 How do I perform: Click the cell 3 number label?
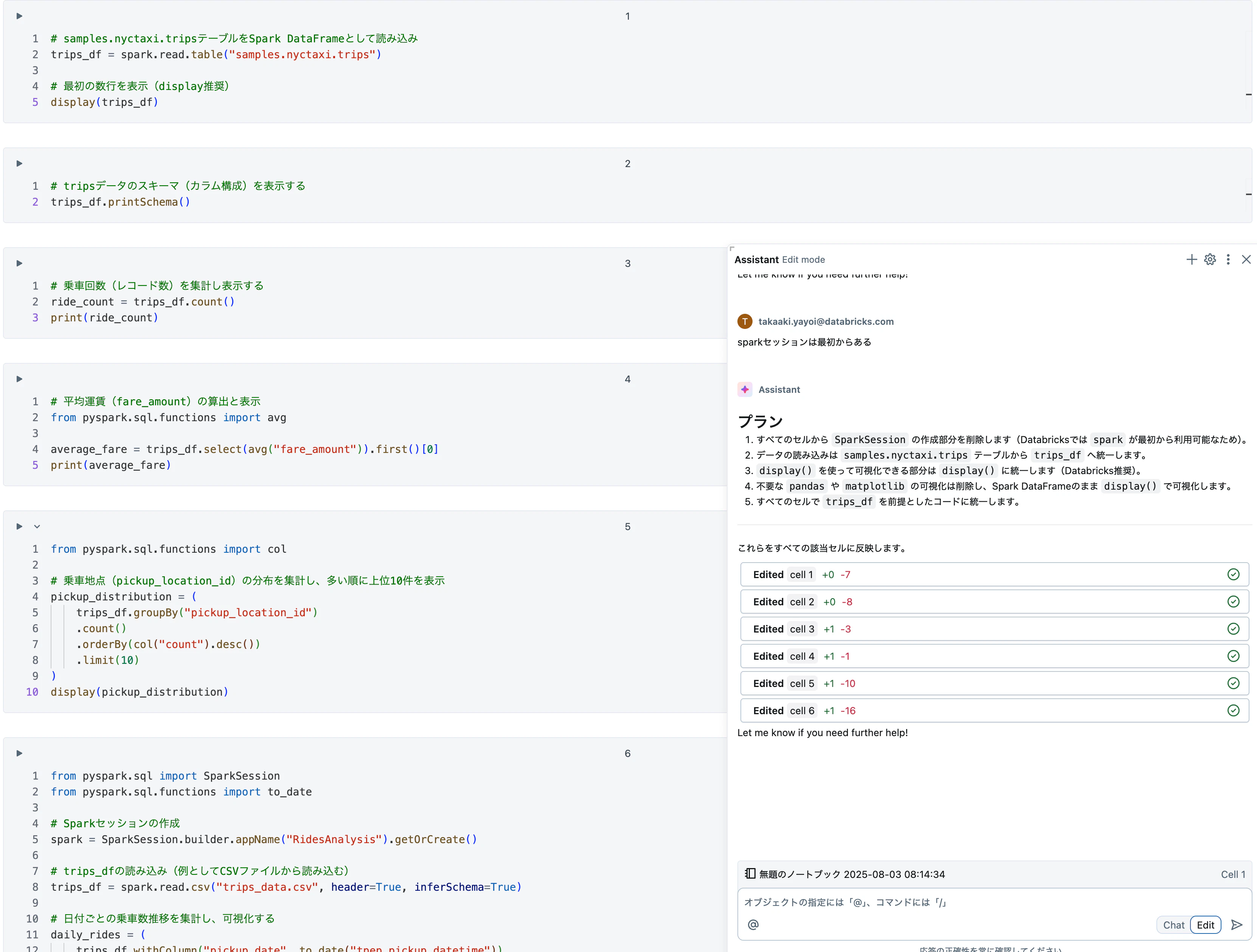627,264
